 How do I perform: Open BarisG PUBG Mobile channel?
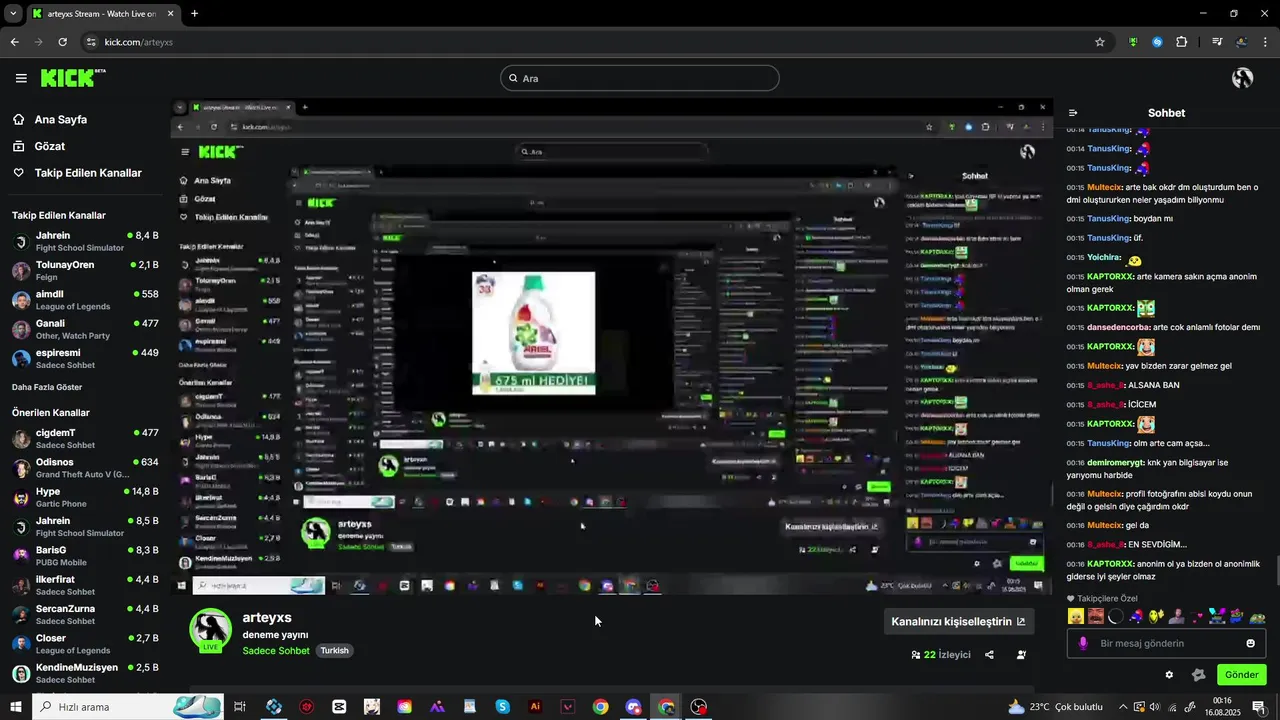pyautogui.click(x=86, y=556)
